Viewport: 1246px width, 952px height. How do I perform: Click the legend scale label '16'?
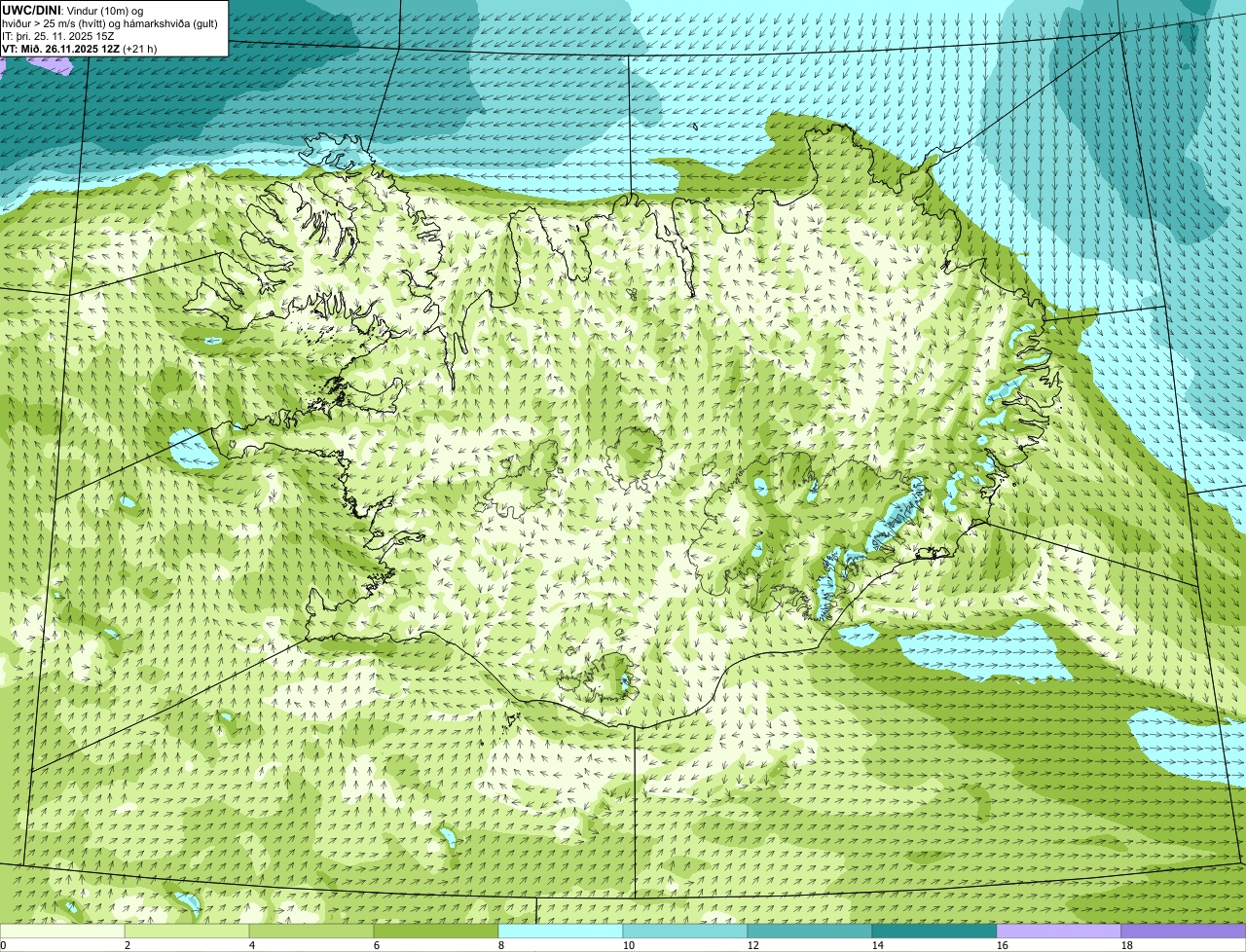pyautogui.click(x=1002, y=945)
